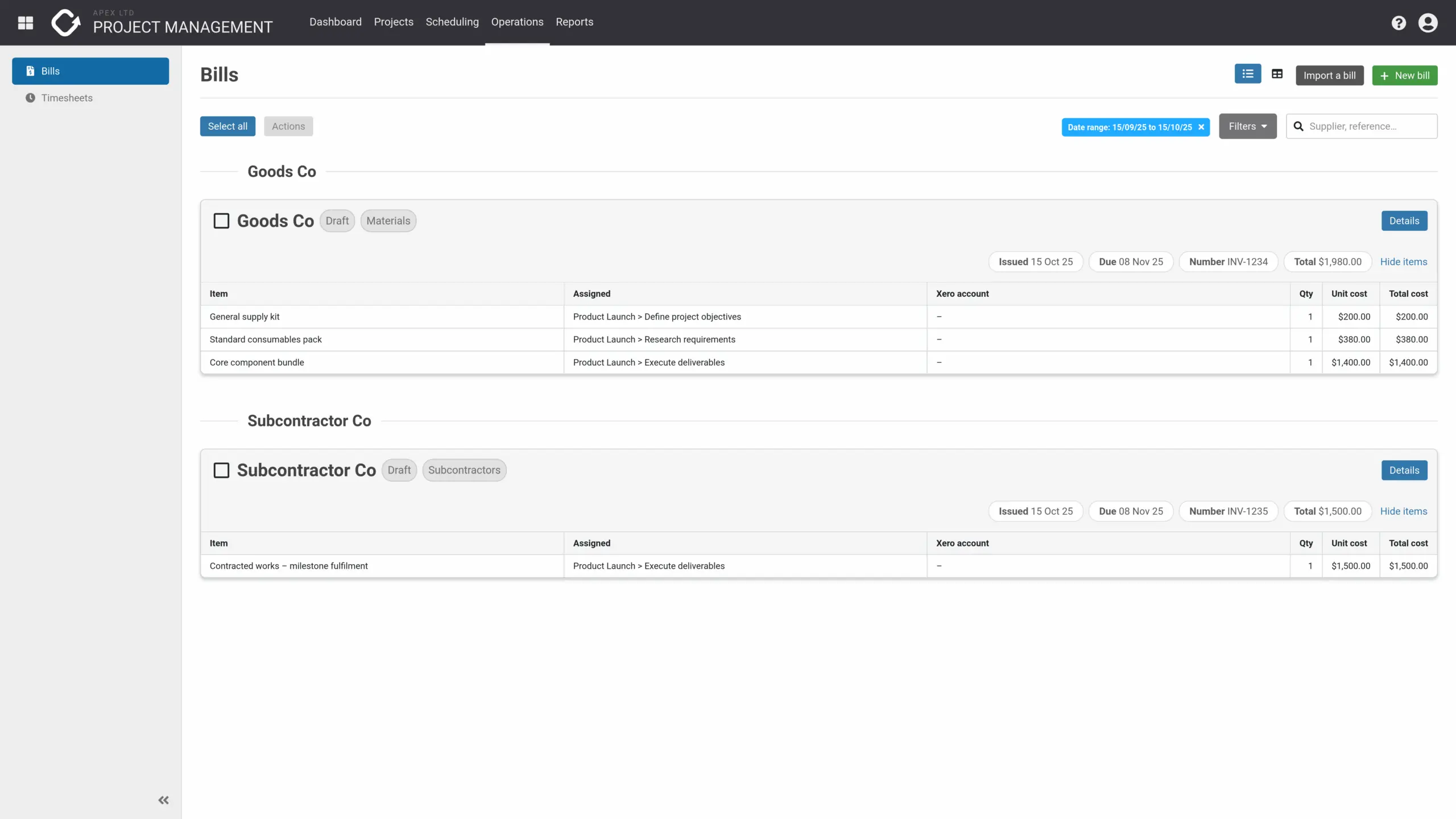Image resolution: width=1456 pixels, height=819 pixels.
Task: Collapse the sidebar with double chevron
Action: (x=163, y=800)
